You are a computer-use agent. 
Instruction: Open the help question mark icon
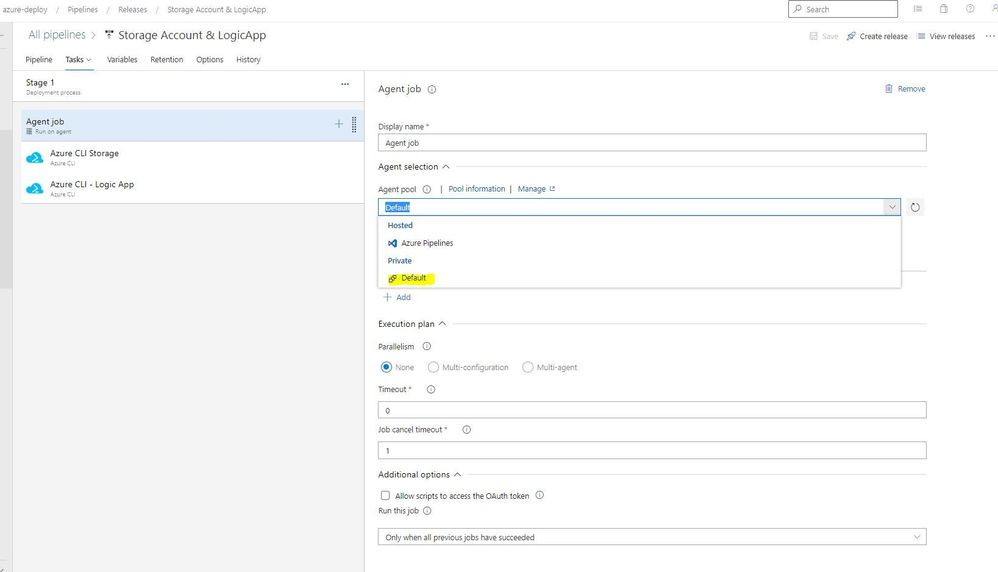pos(970,9)
